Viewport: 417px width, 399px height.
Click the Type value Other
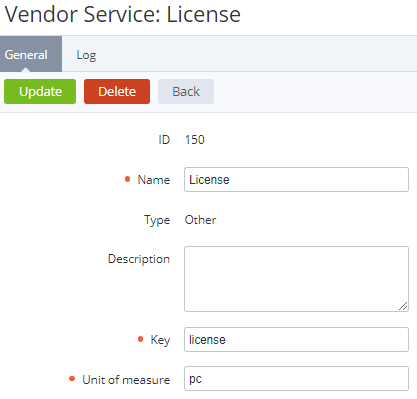tap(200, 220)
